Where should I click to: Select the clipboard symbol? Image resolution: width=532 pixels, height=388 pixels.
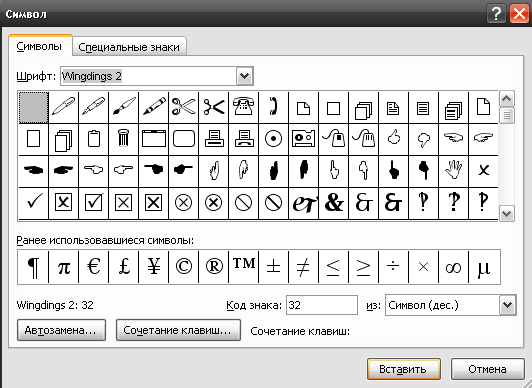click(94, 139)
